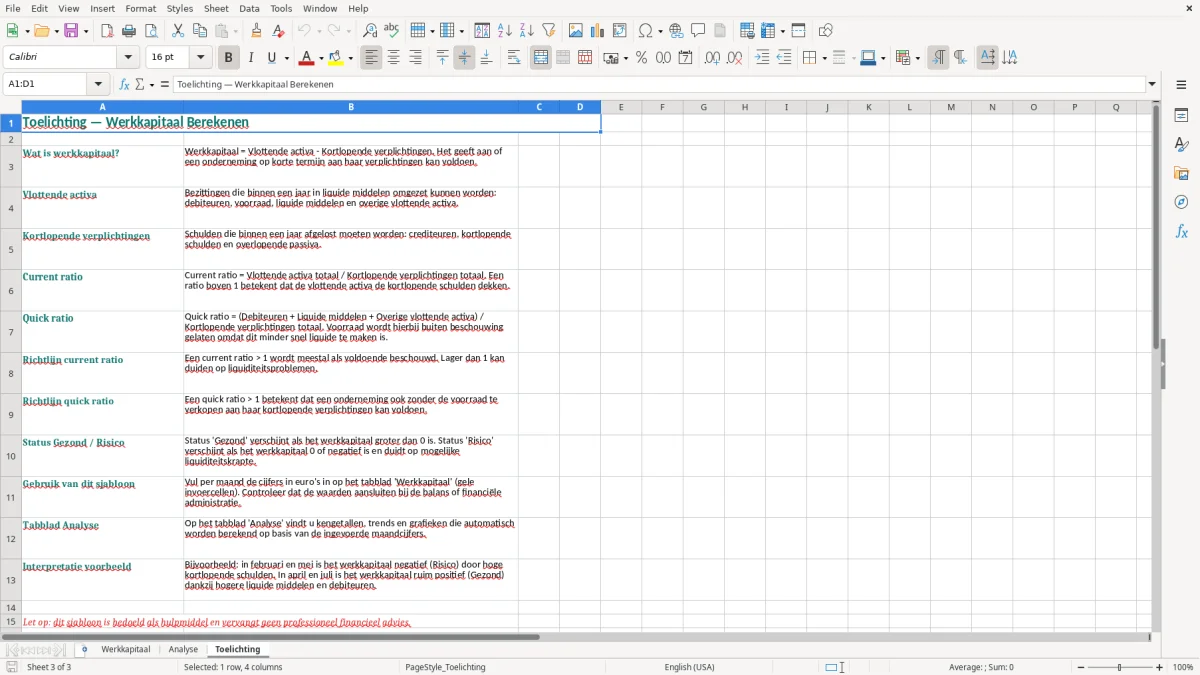This screenshot has height=675, width=1200.
Task: Toggle Italic formatting
Action: tap(250, 58)
